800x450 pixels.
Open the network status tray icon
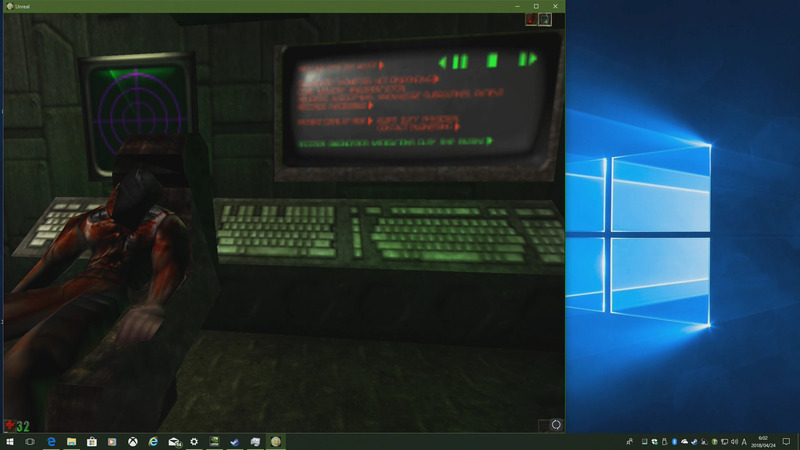(x=724, y=442)
